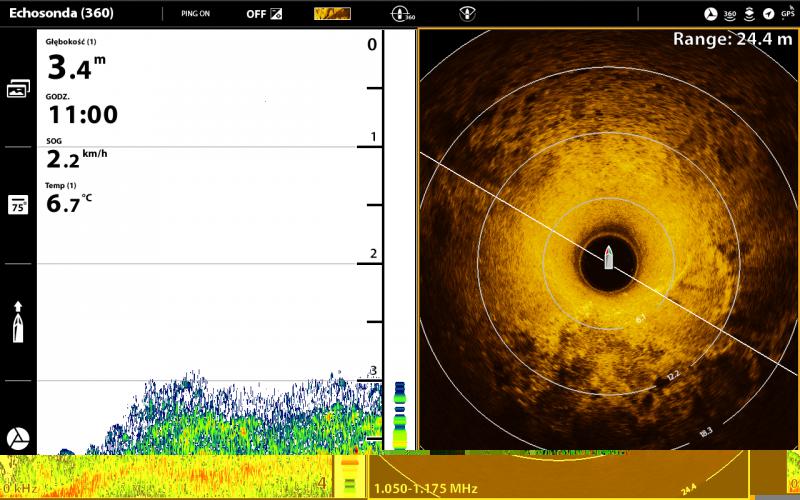
Task: Select the boat heading icon in sidebar
Action: click(x=18, y=322)
